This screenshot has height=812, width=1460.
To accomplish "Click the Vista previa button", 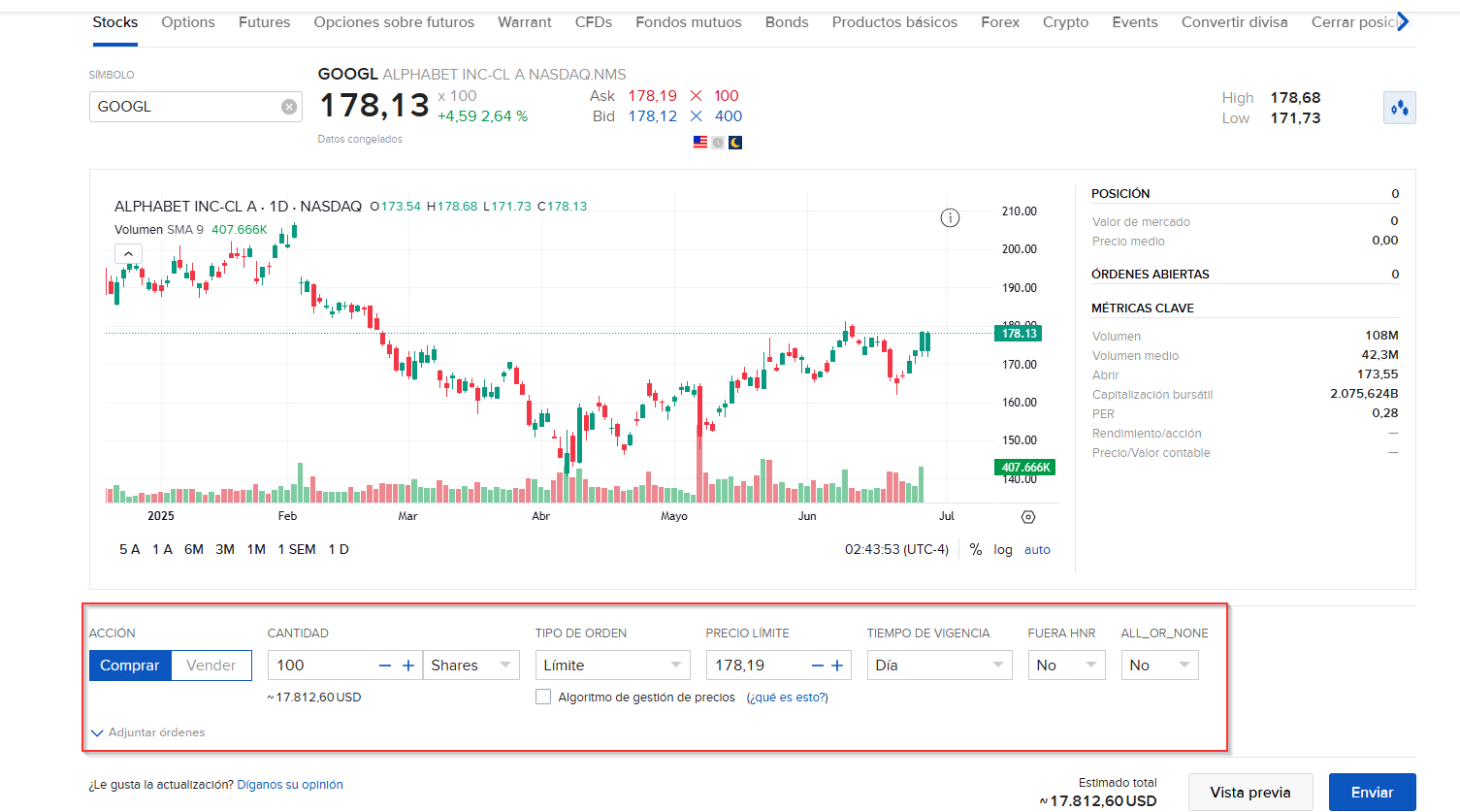I will tap(1250, 792).
